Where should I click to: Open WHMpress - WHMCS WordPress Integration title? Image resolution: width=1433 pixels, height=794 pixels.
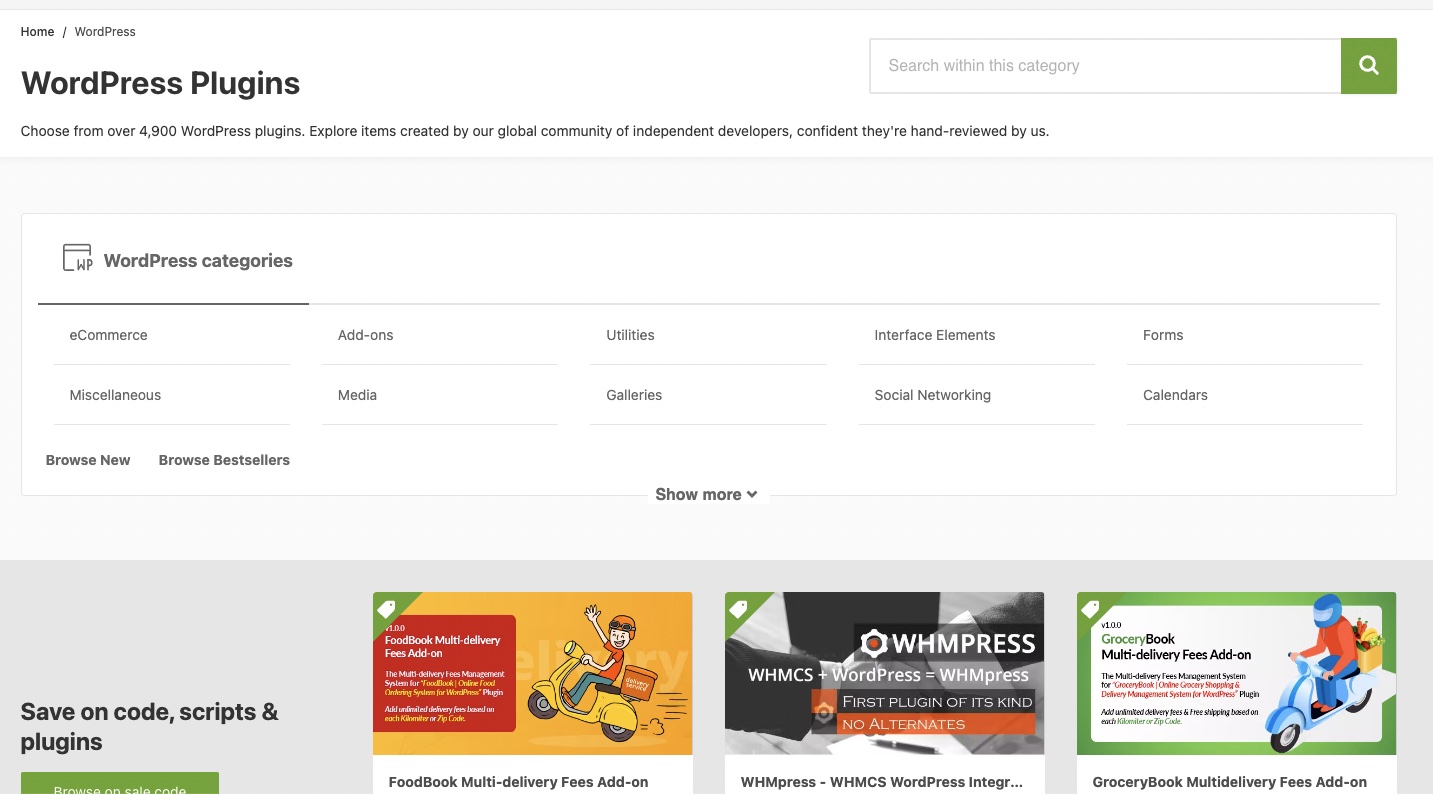tap(882, 782)
